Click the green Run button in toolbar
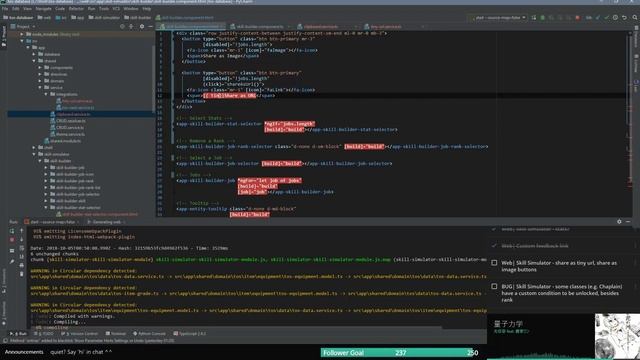 (542, 18)
